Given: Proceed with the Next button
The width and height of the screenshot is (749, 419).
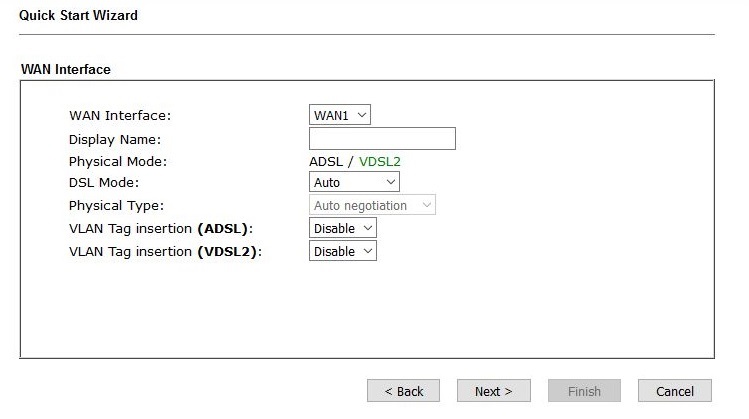Looking at the screenshot, I should click(493, 391).
